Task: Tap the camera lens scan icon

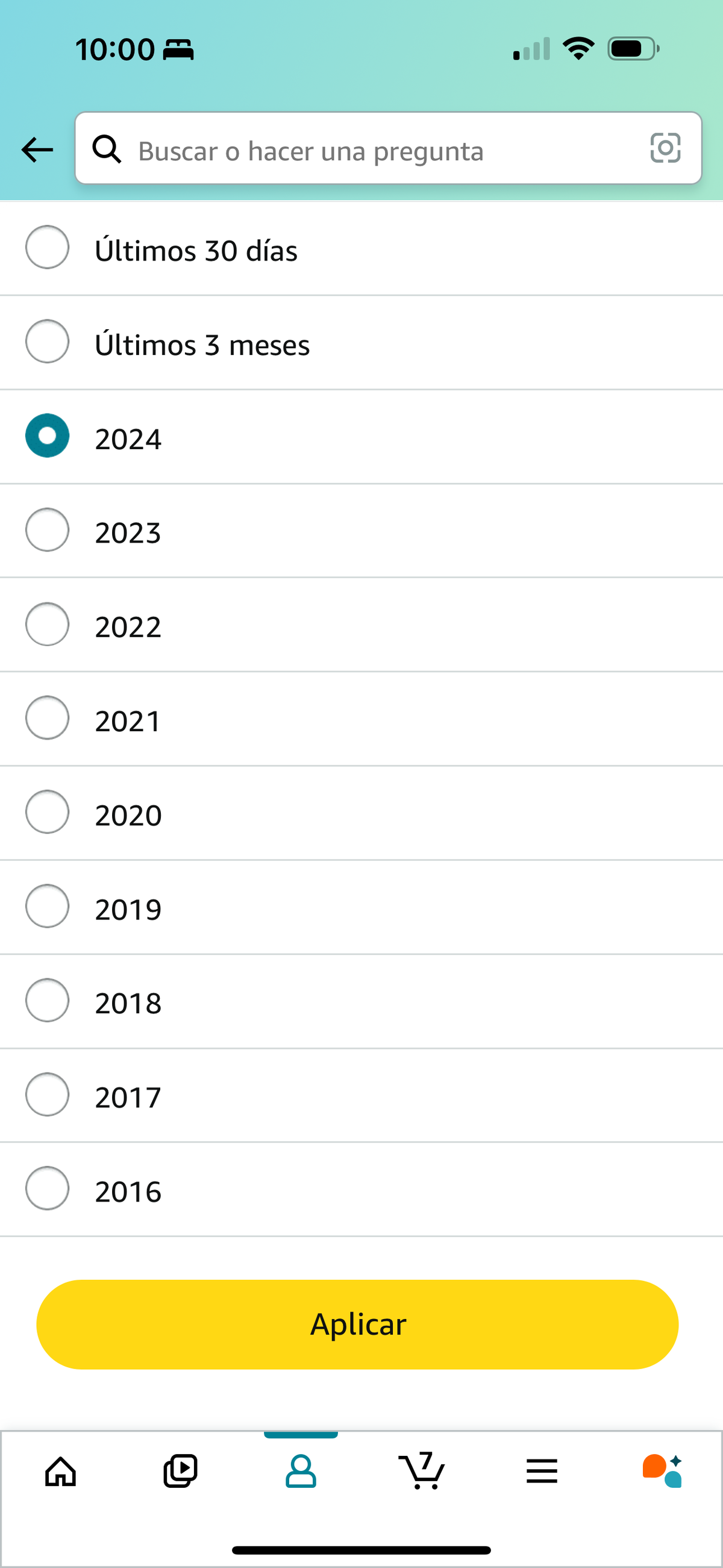Action: 665,148
